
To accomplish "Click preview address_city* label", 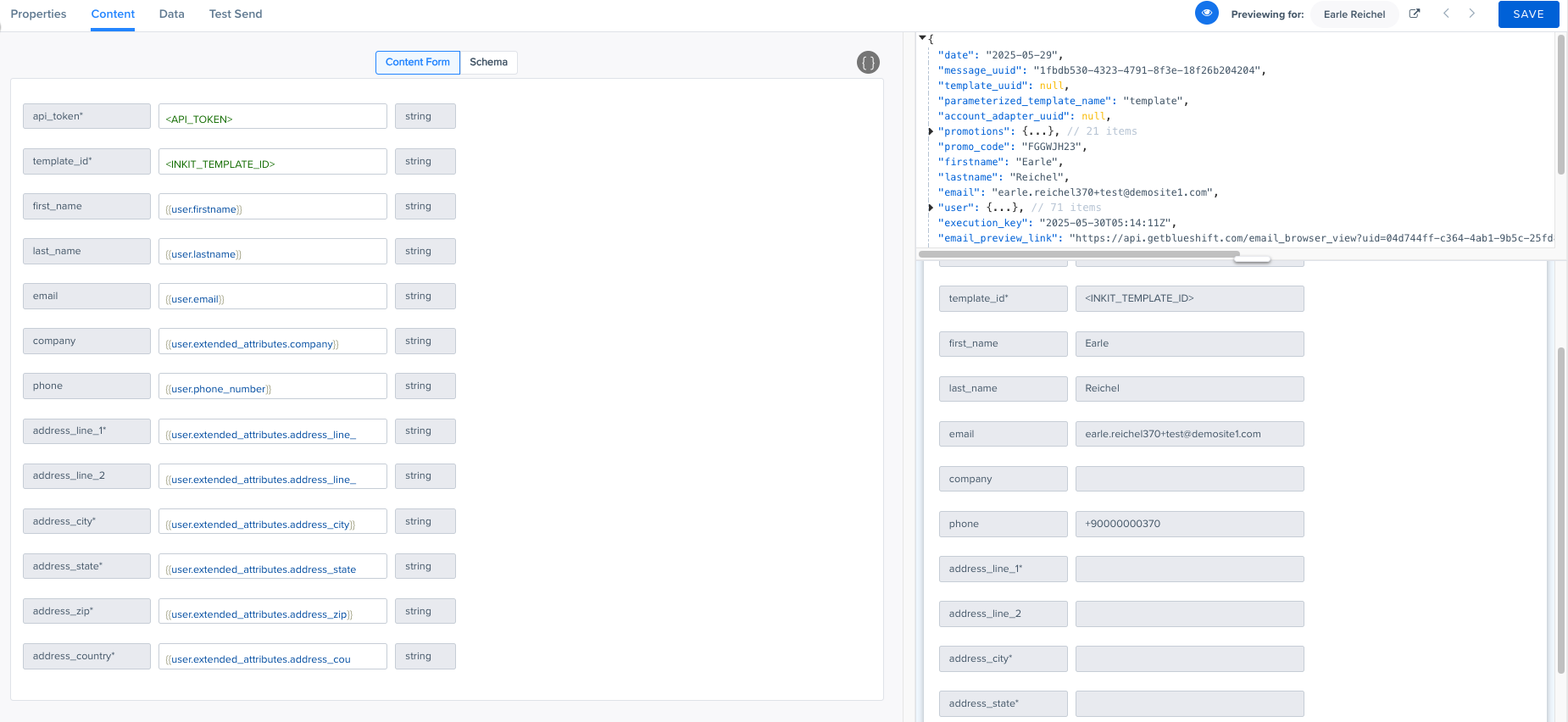I will click(x=1003, y=658).
